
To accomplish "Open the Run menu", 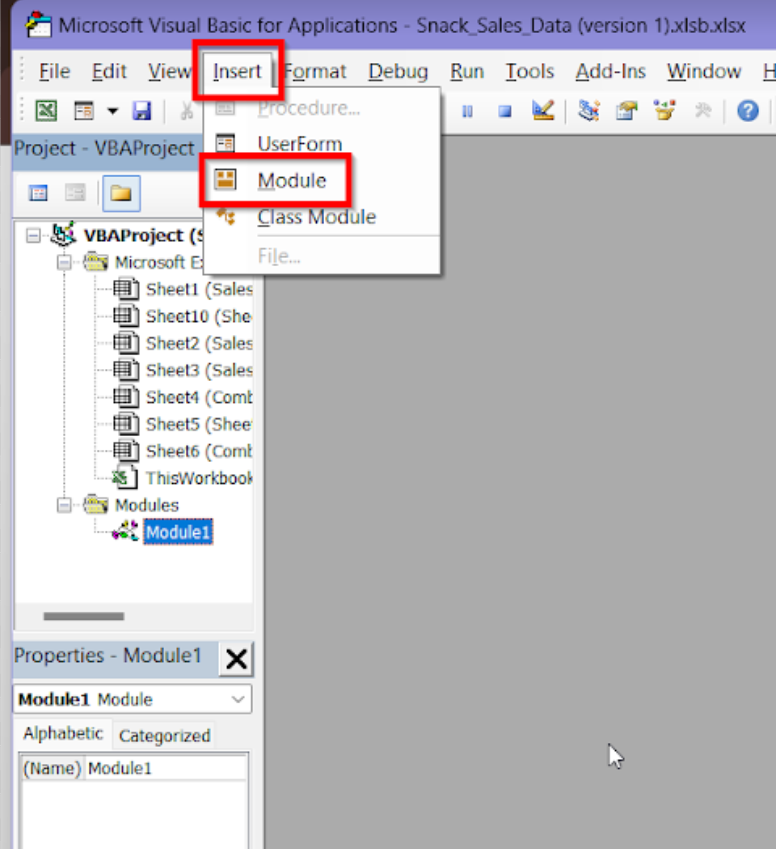I will click(467, 71).
